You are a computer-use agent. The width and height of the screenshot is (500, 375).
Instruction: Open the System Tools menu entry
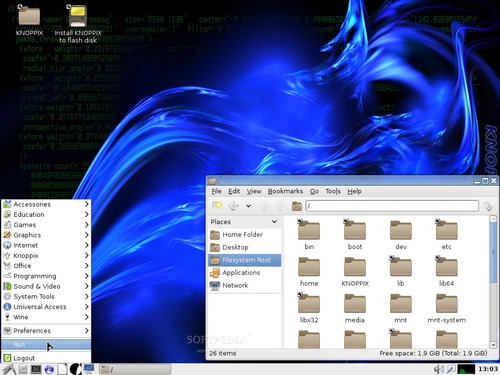pos(46,297)
